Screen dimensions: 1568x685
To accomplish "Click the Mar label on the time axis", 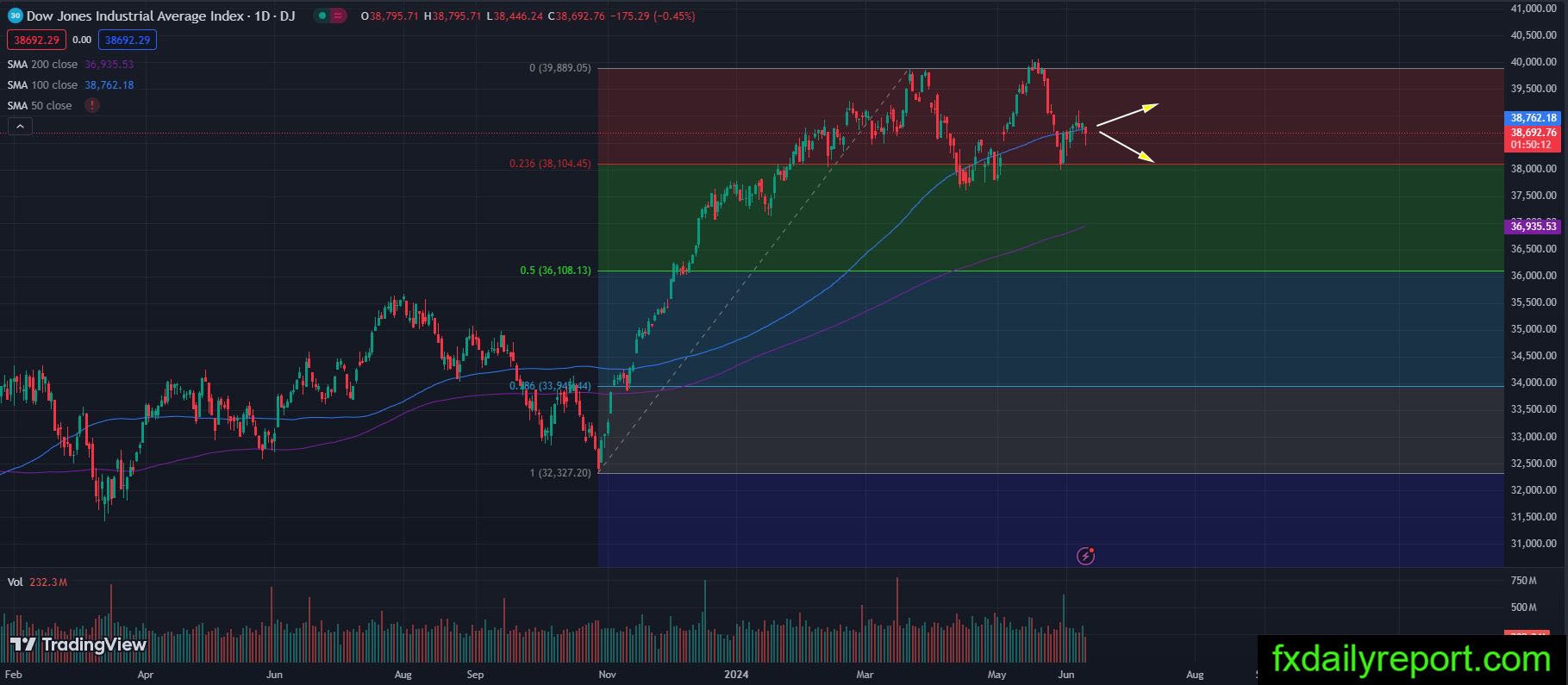I will pos(865,675).
